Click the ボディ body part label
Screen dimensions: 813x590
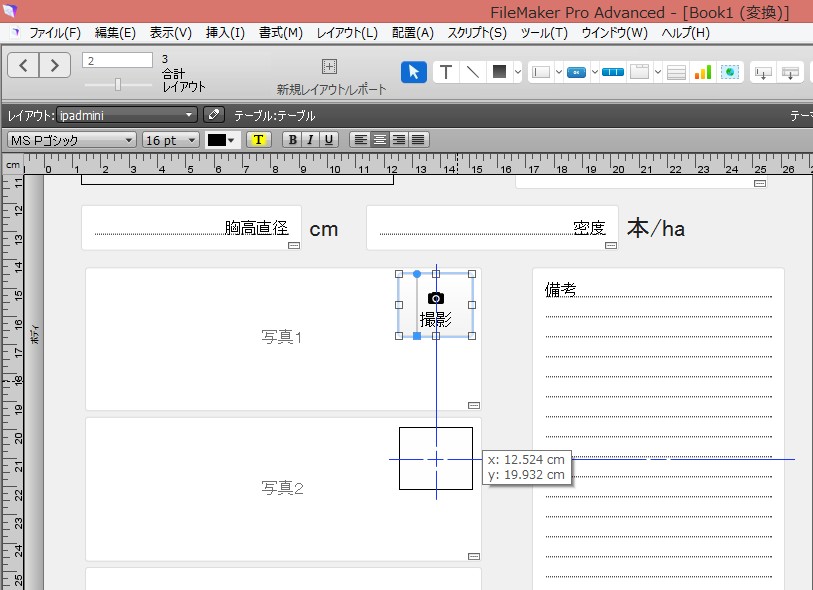tap(34, 334)
